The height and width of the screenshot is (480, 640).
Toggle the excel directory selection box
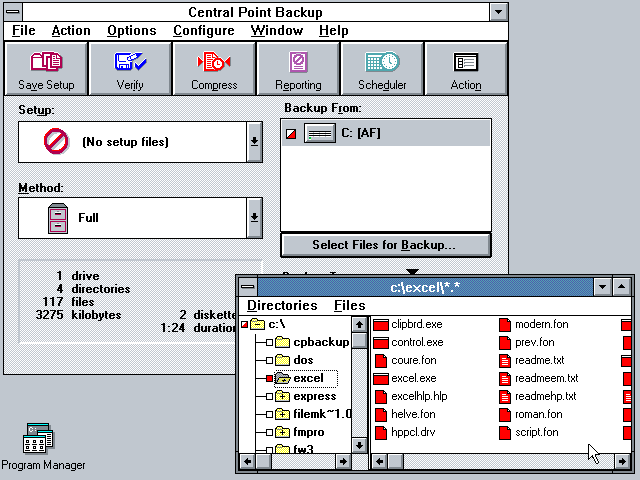click(x=269, y=378)
